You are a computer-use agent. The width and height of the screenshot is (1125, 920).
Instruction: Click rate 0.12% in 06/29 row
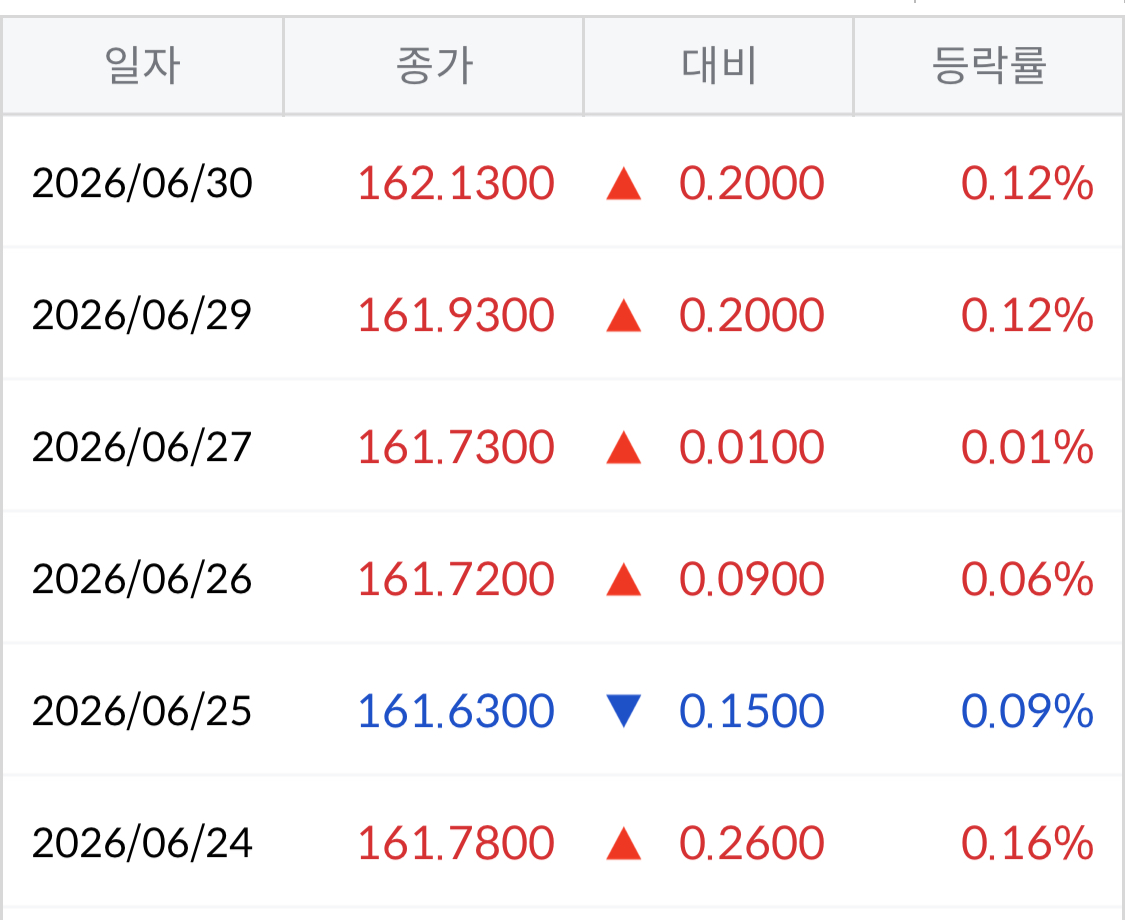click(x=1027, y=315)
